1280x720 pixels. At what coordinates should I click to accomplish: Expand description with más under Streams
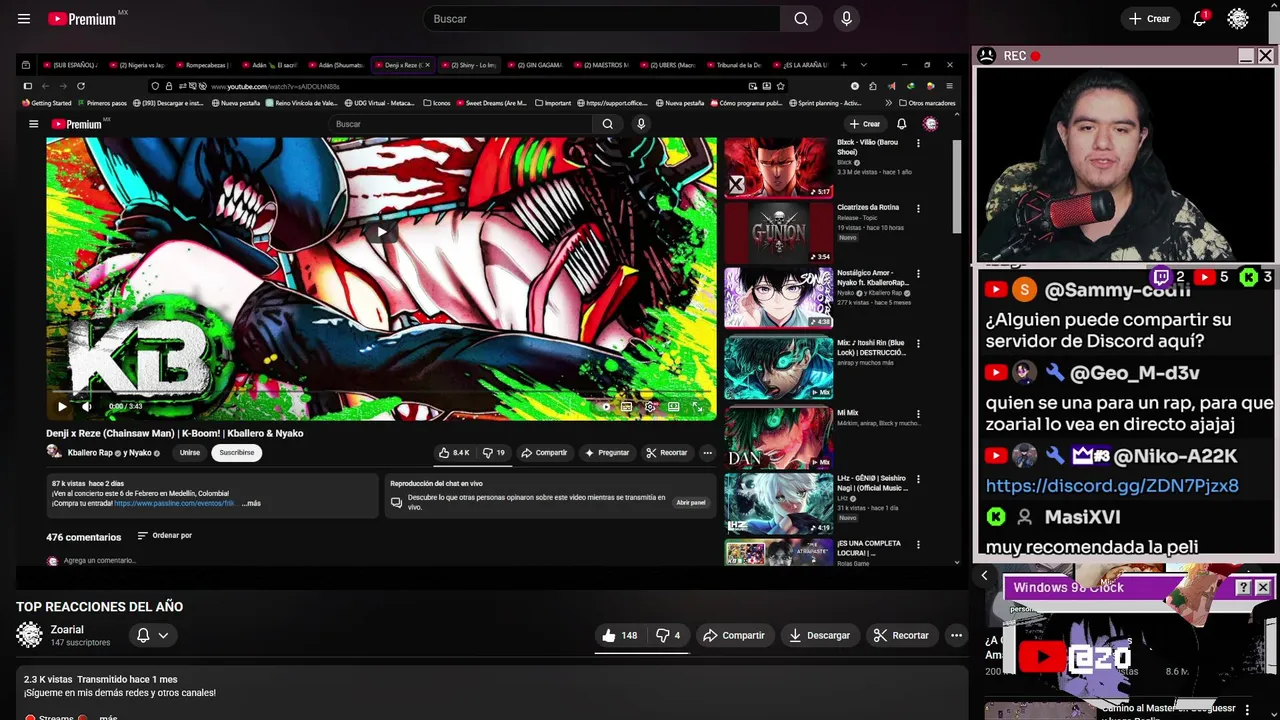(x=108, y=717)
